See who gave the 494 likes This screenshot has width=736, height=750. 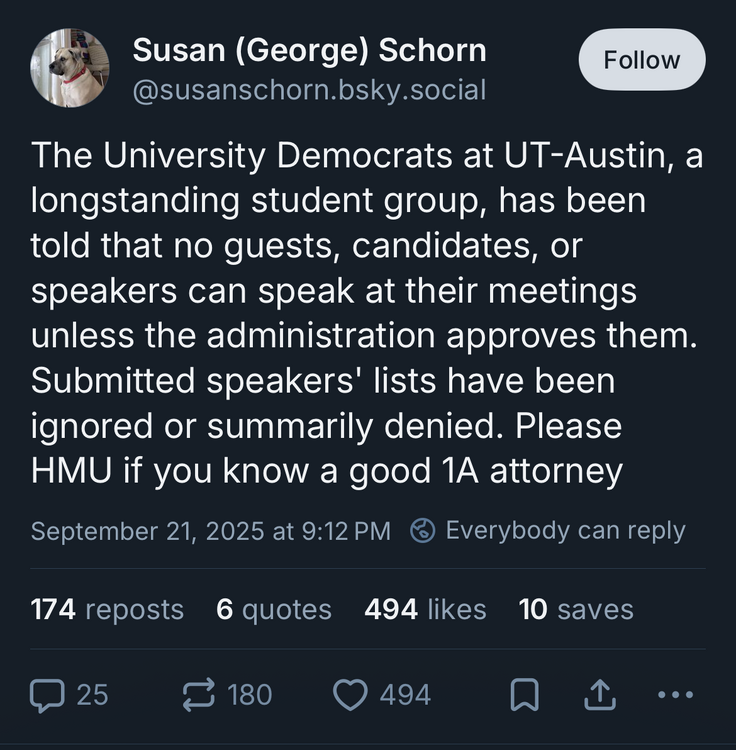pyautogui.click(x=425, y=609)
